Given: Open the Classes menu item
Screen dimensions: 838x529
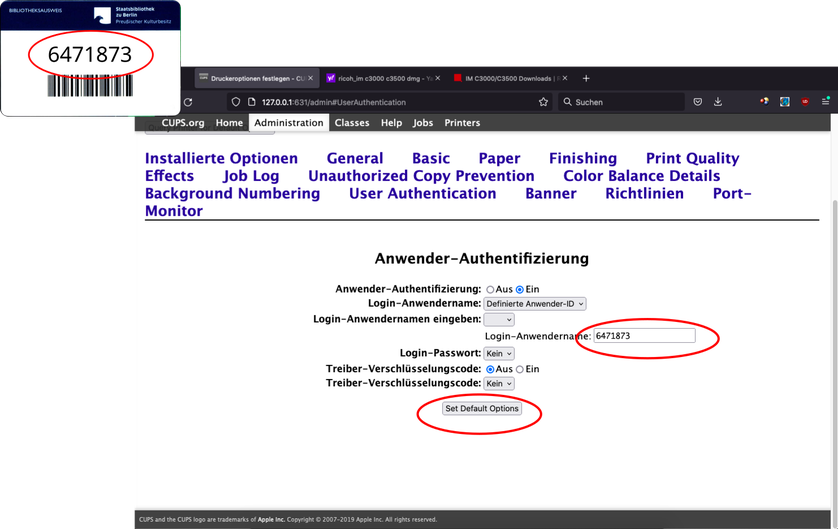Looking at the screenshot, I should click(x=352, y=123).
